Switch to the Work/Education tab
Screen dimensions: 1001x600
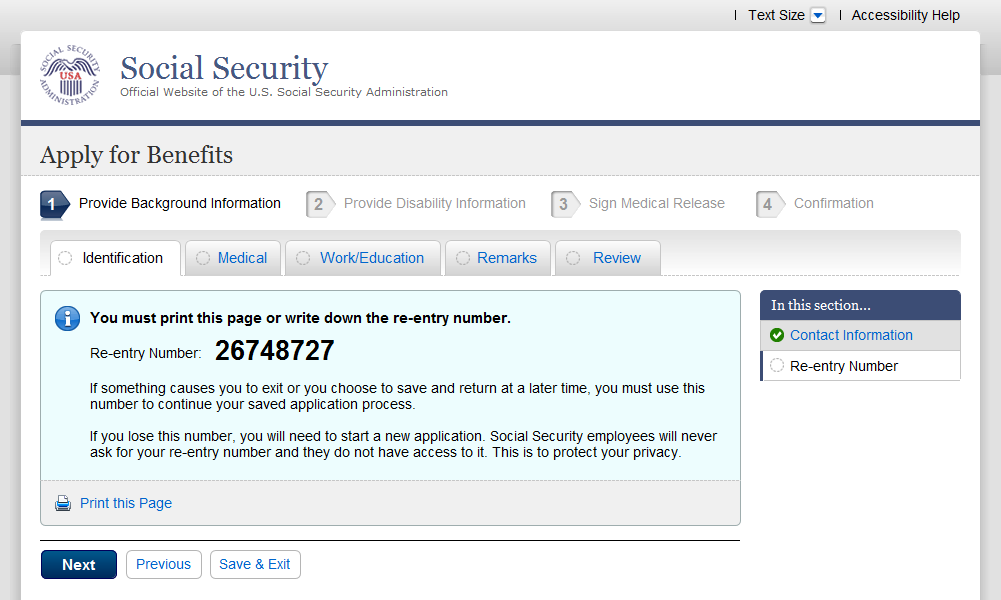[x=363, y=258]
